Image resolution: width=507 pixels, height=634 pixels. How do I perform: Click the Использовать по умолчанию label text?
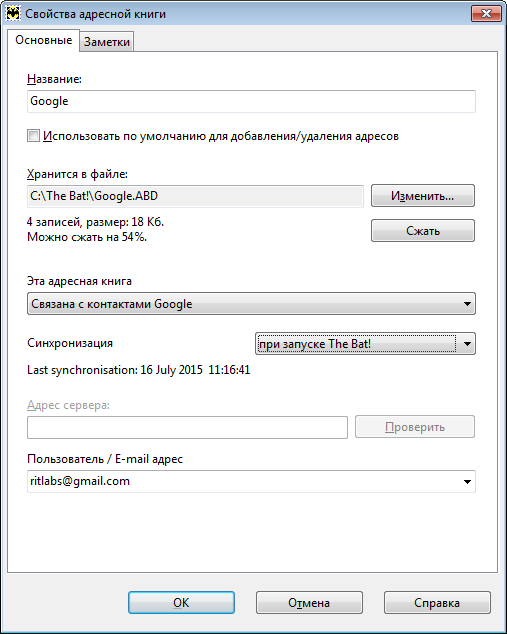[x=221, y=136]
